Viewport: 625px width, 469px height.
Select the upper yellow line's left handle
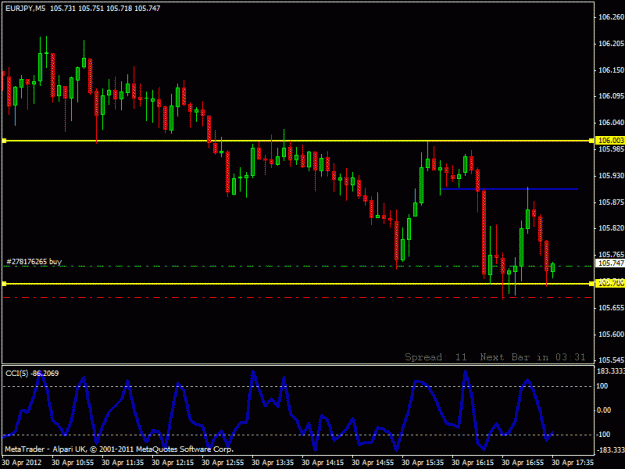coord(4,141)
